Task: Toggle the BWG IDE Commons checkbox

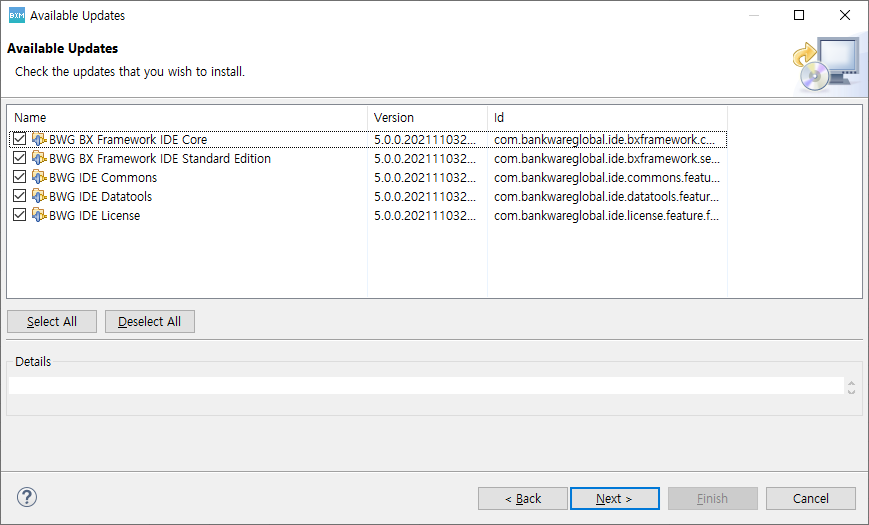Action: [19, 177]
